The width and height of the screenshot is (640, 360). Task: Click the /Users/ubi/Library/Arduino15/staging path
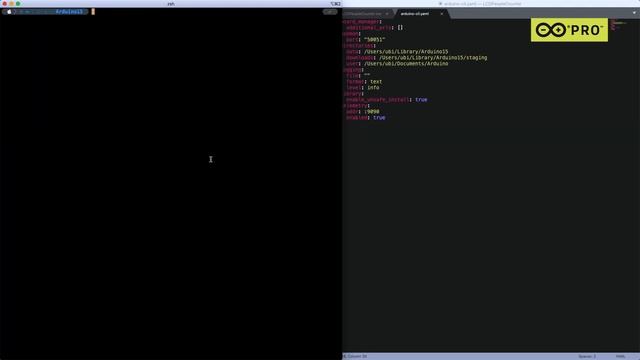433,58
